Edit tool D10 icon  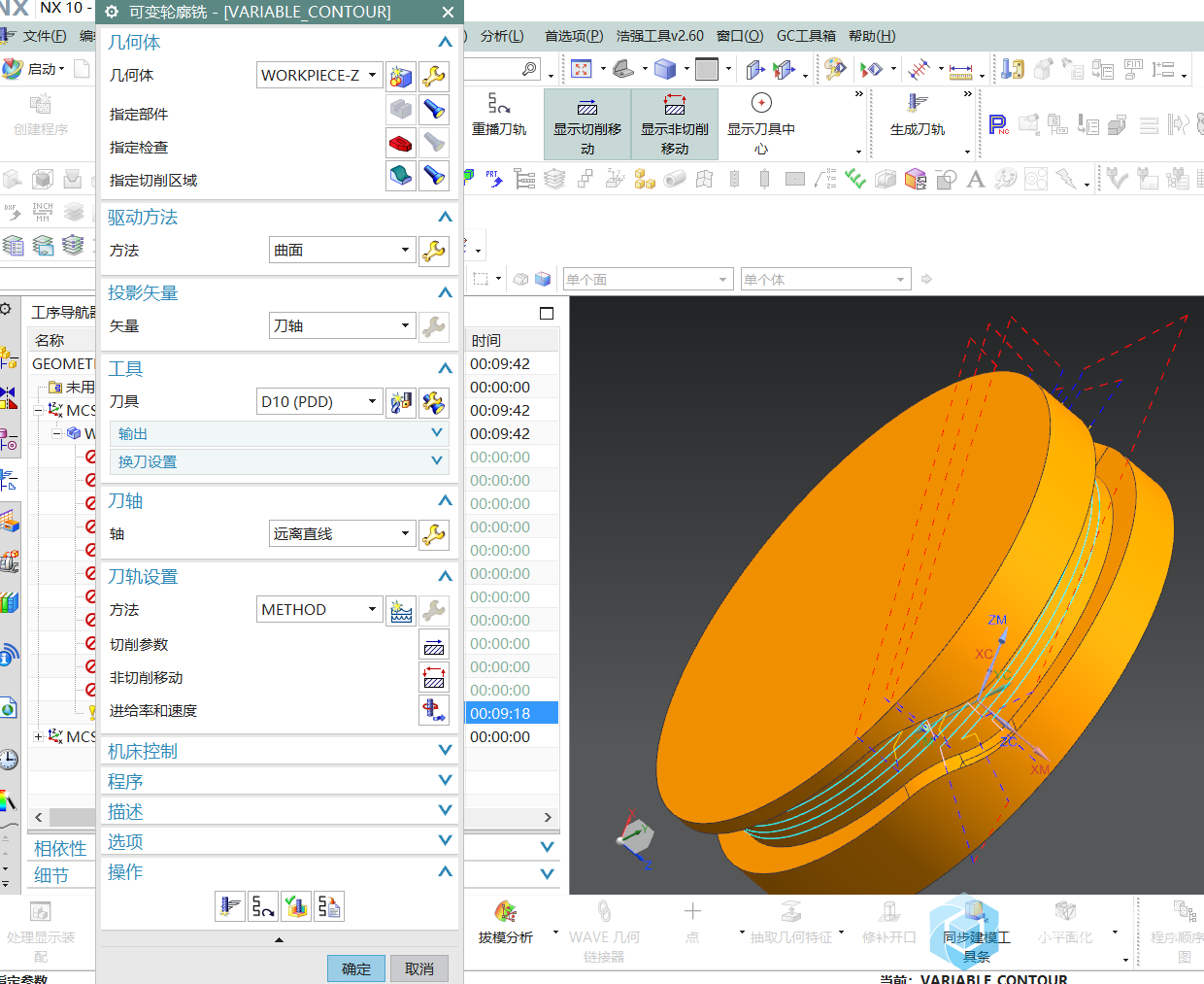[x=434, y=402]
